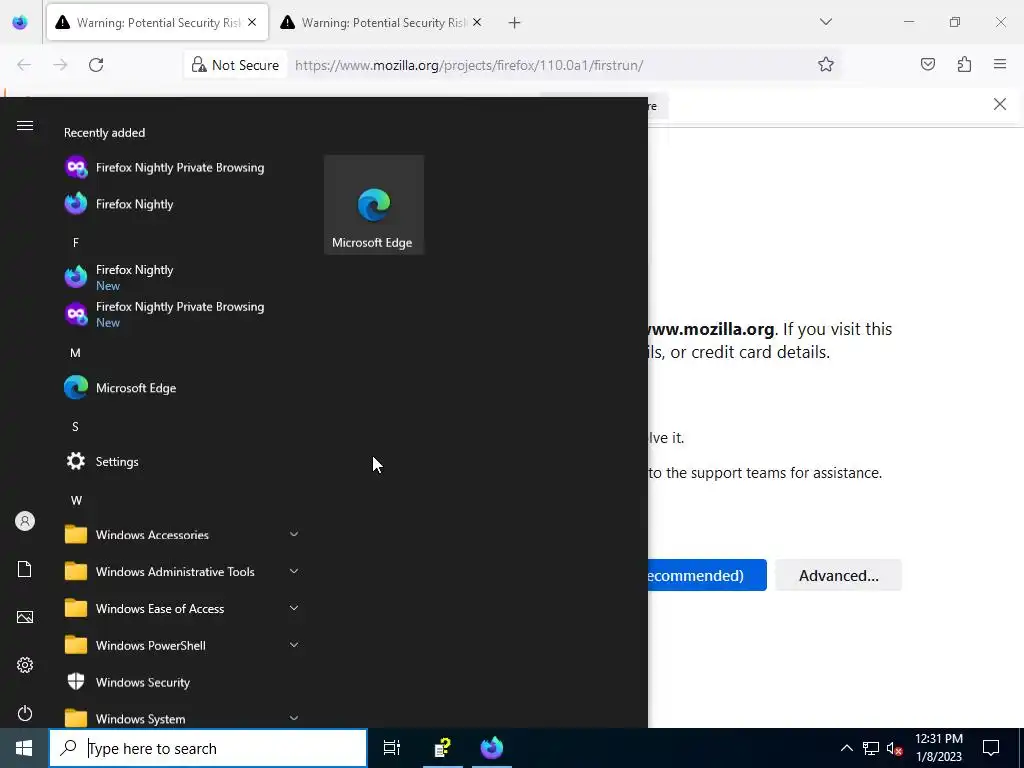
Task: Open the question mark app on taskbar
Action: (443, 748)
